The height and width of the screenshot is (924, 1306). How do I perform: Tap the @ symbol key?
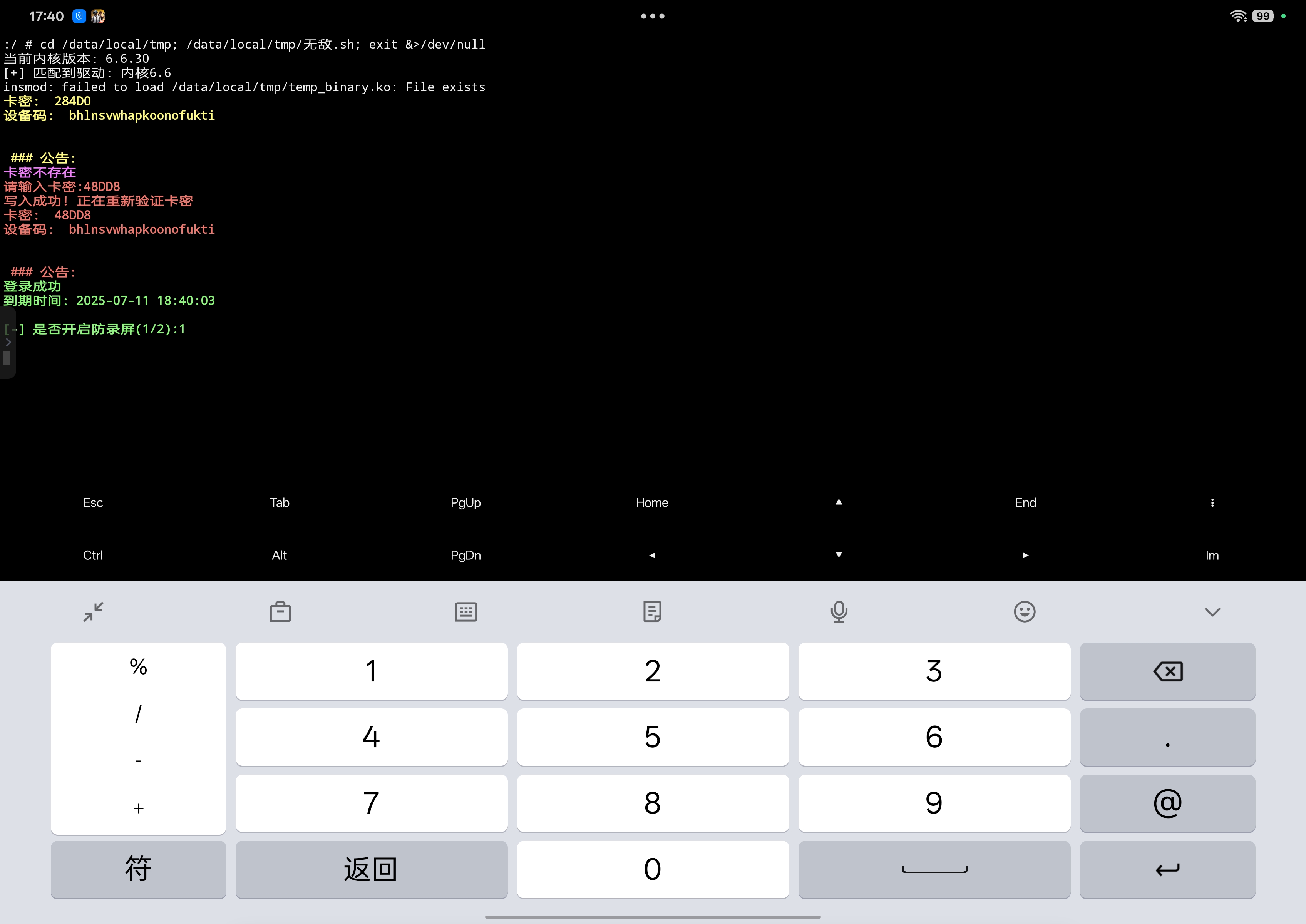click(1167, 803)
